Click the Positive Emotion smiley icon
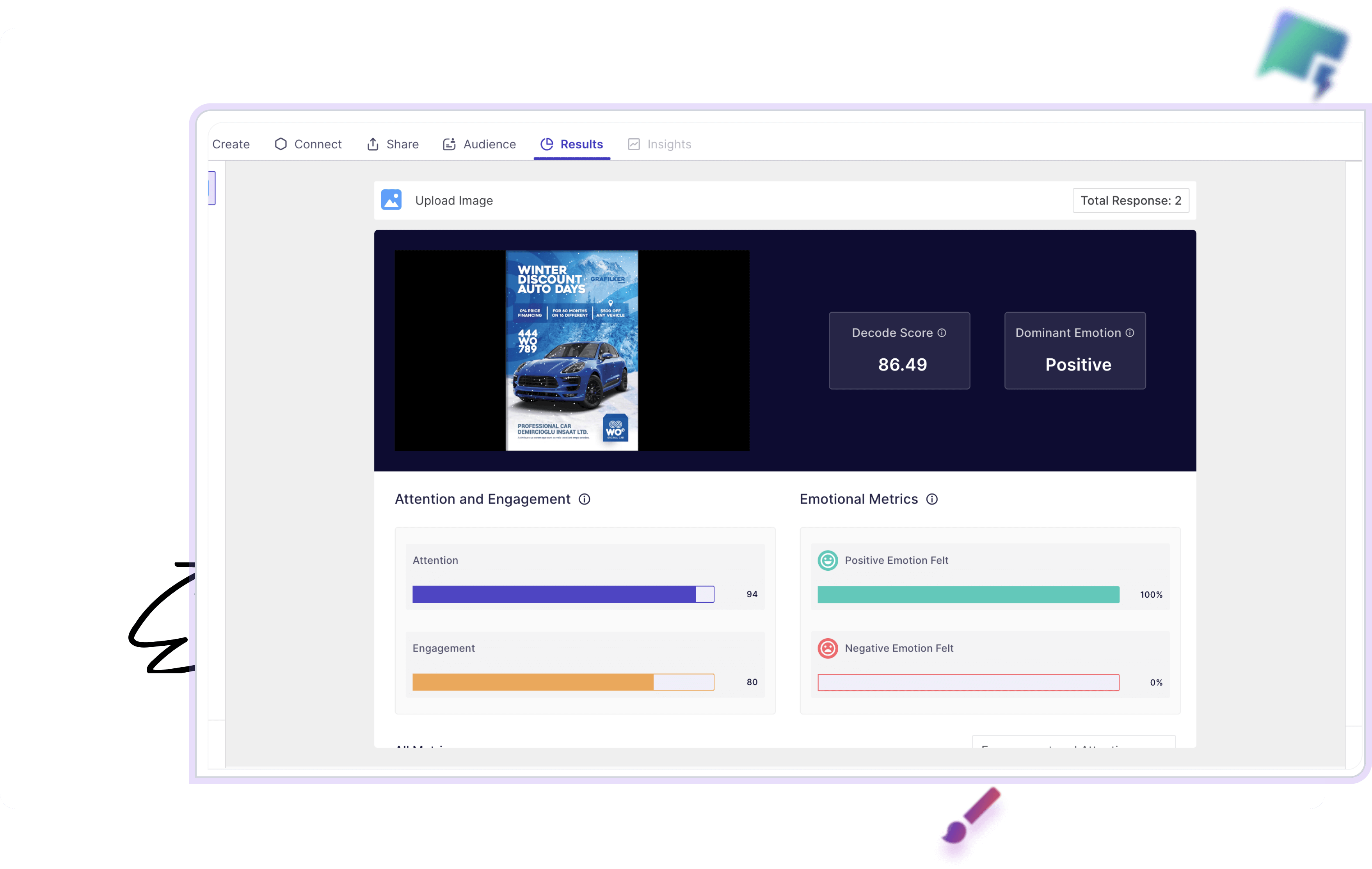The image size is (1372, 869). pos(828,560)
